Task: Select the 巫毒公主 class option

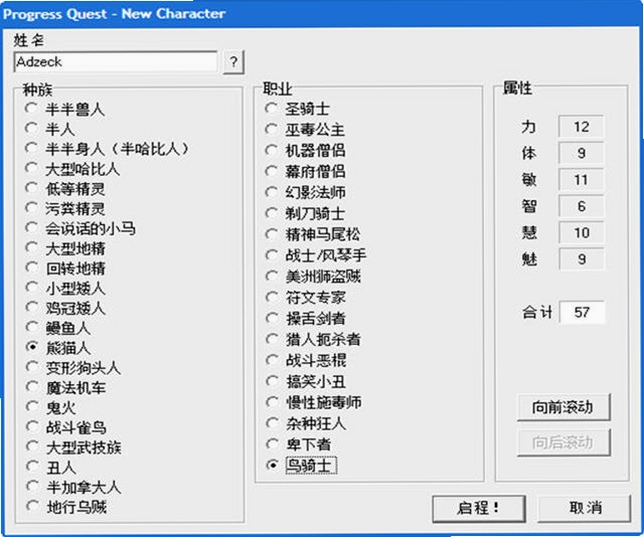Action: click(304, 129)
